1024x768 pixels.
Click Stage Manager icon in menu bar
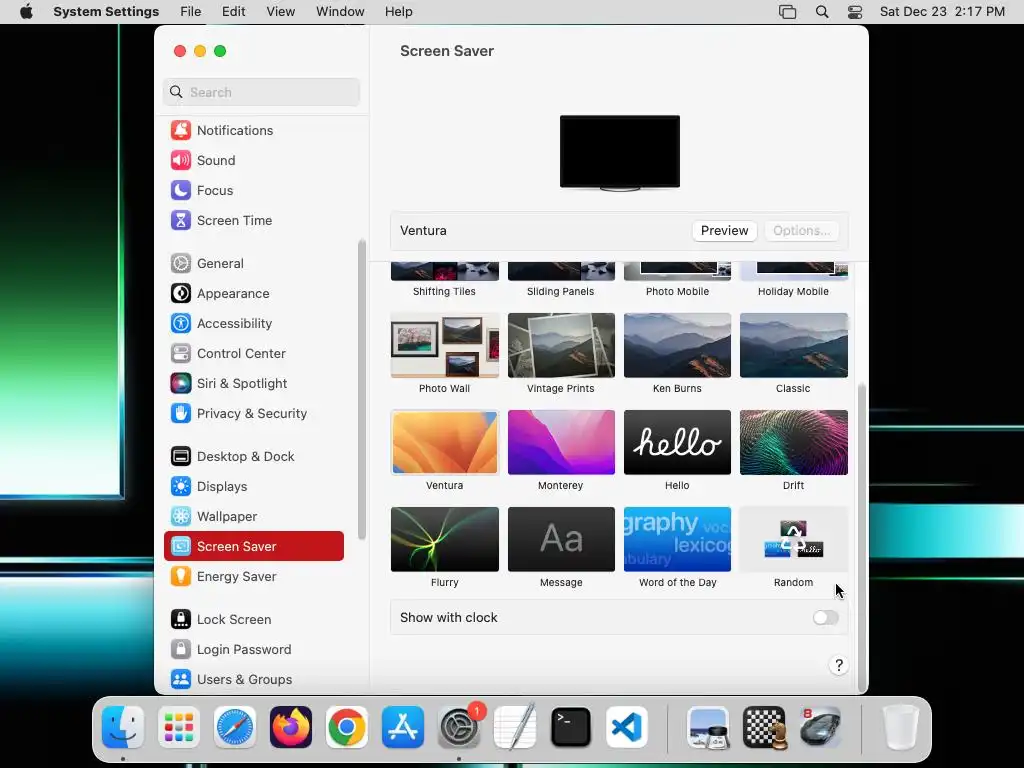(788, 12)
